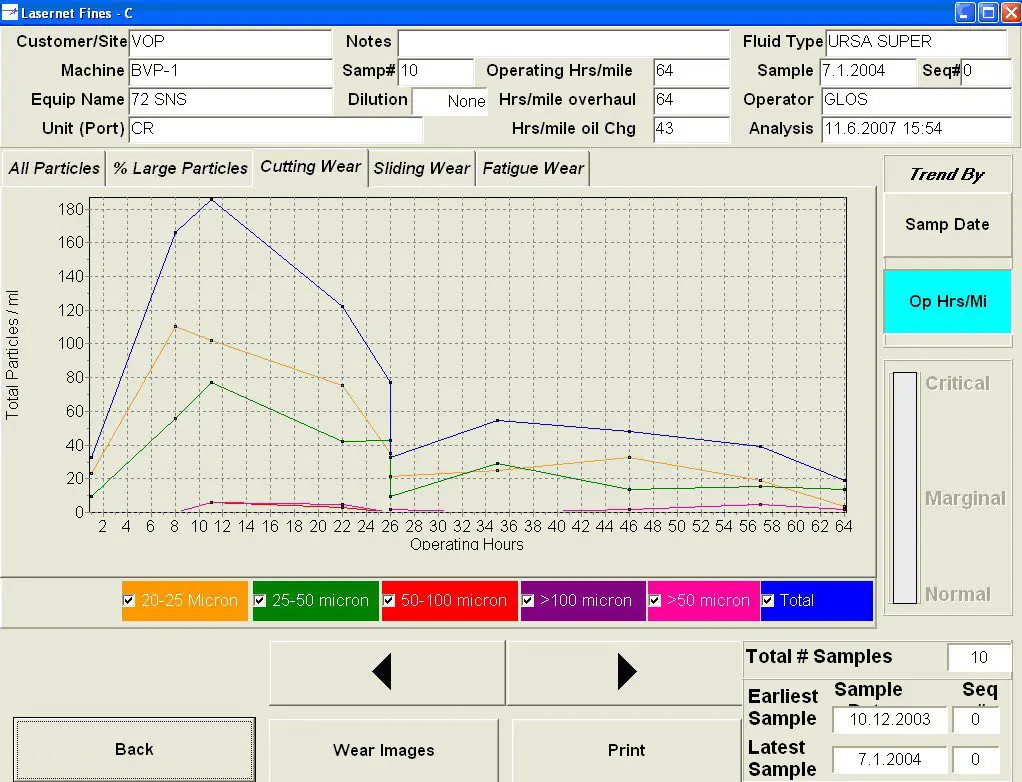
Task: Toggle the >50 micron checkbox
Action: pyautogui.click(x=656, y=601)
